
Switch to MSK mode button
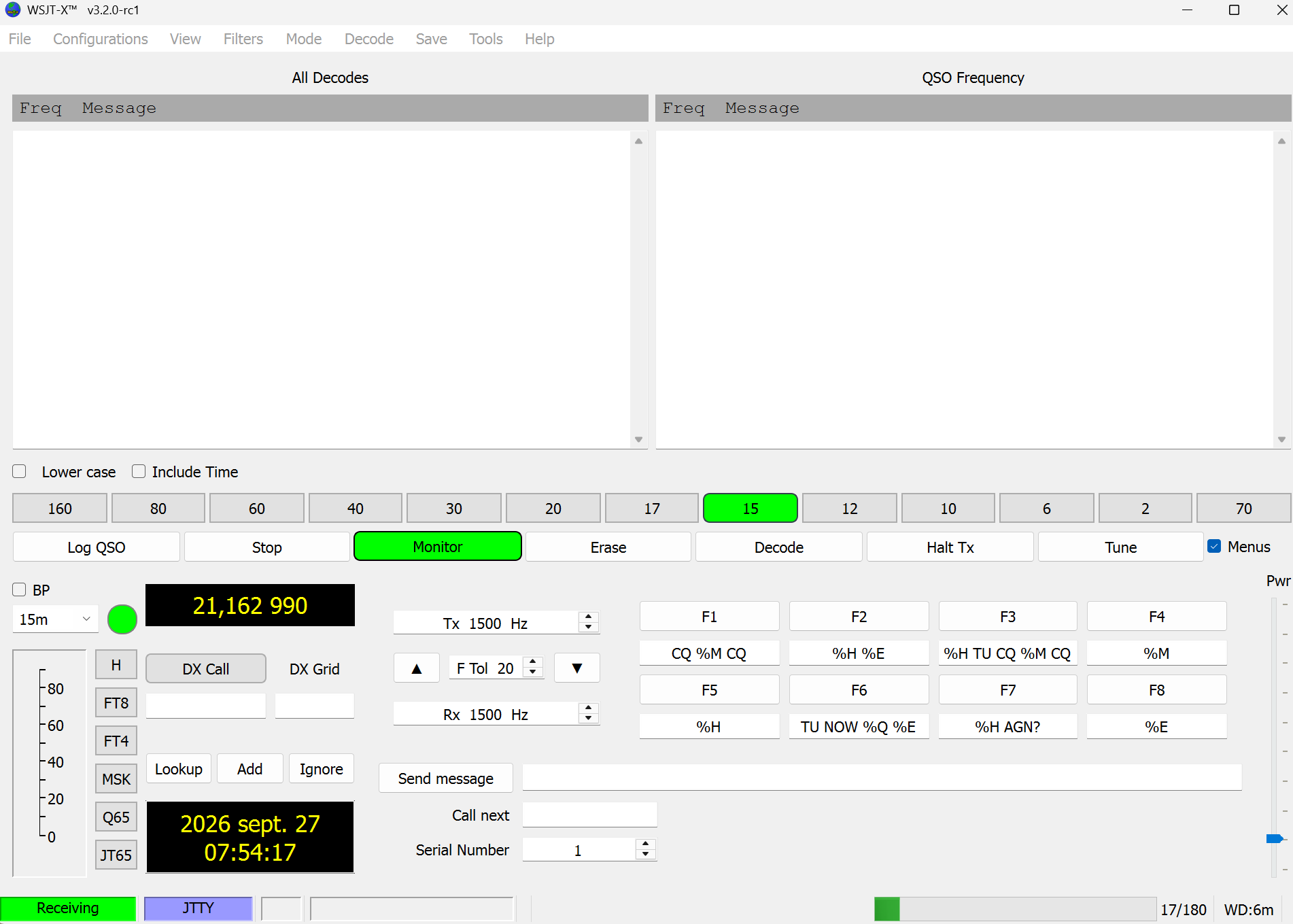coord(116,779)
